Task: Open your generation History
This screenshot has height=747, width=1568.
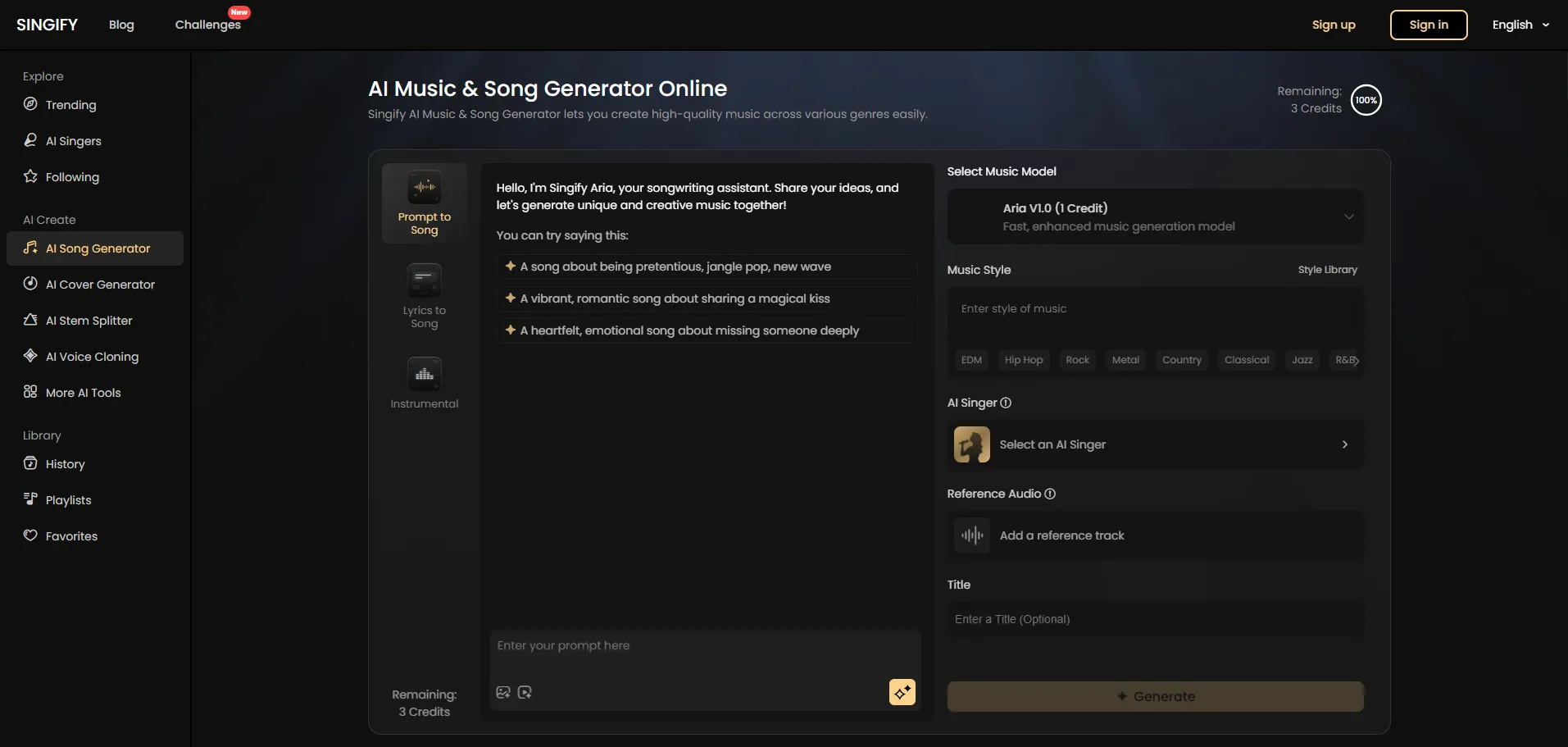Action: click(x=66, y=463)
